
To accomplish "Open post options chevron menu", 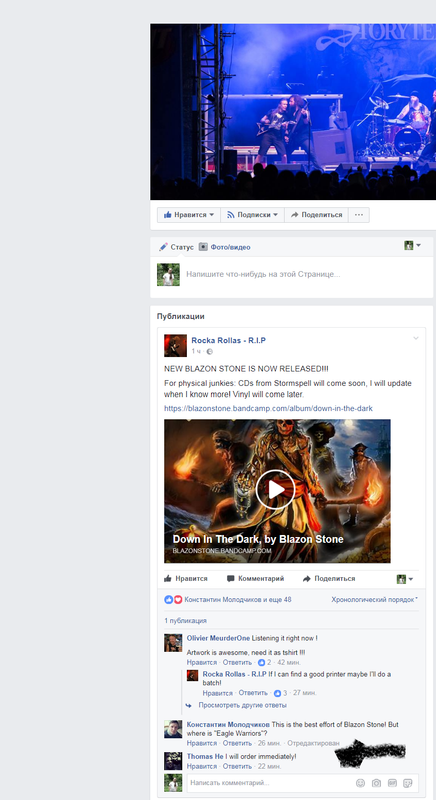I will pos(416,338).
